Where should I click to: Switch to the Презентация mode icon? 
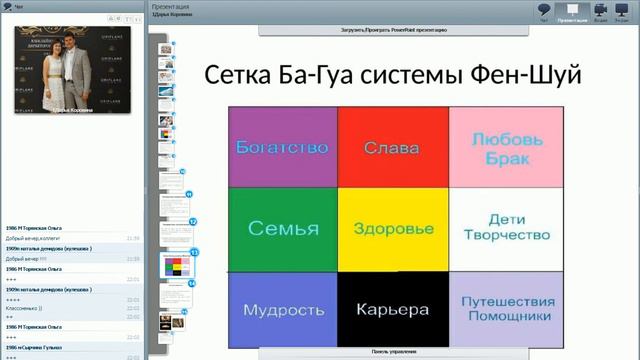572,12
